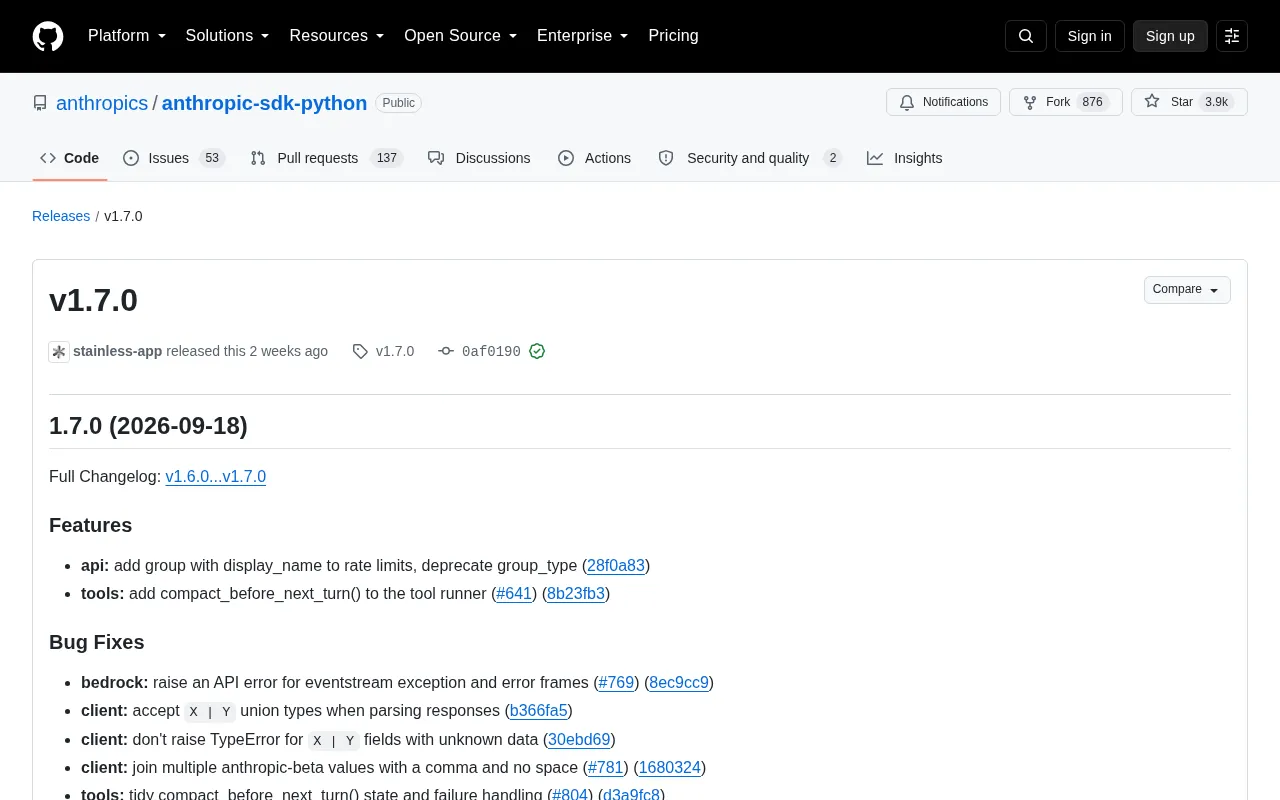
Task: Open the Insights tab
Action: pyautogui.click(x=905, y=158)
